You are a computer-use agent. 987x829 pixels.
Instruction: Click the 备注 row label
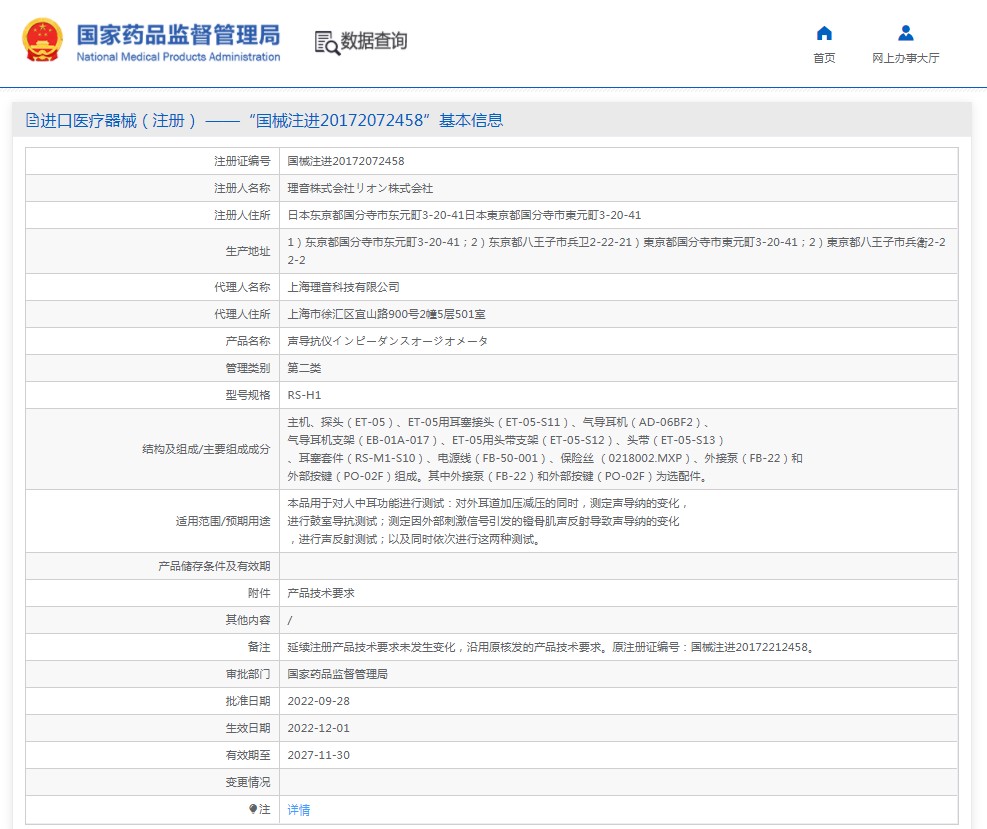259,647
